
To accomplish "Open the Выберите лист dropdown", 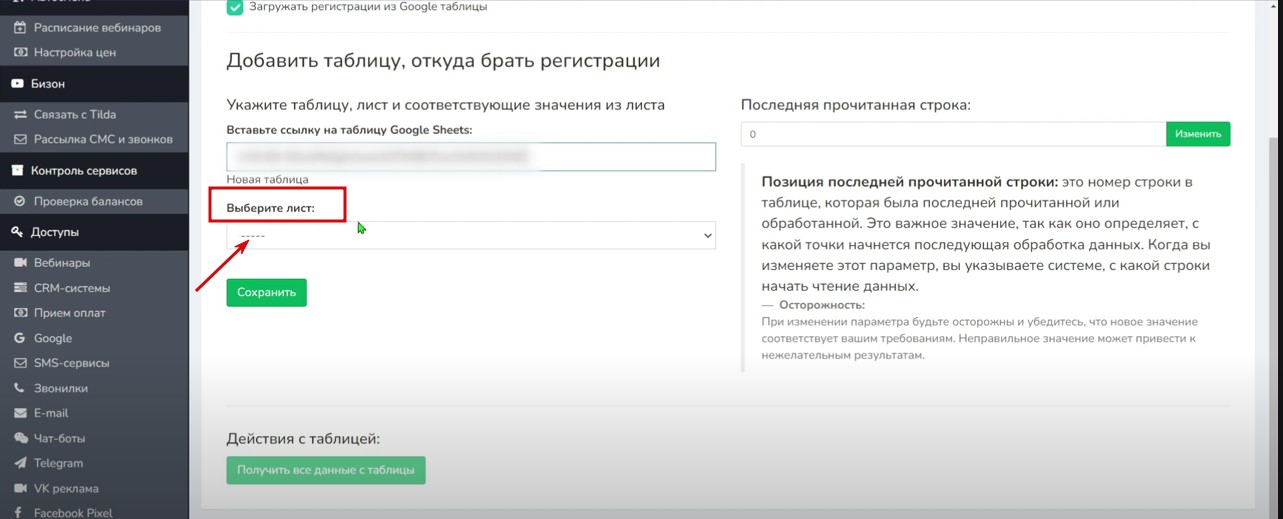I will [x=471, y=235].
